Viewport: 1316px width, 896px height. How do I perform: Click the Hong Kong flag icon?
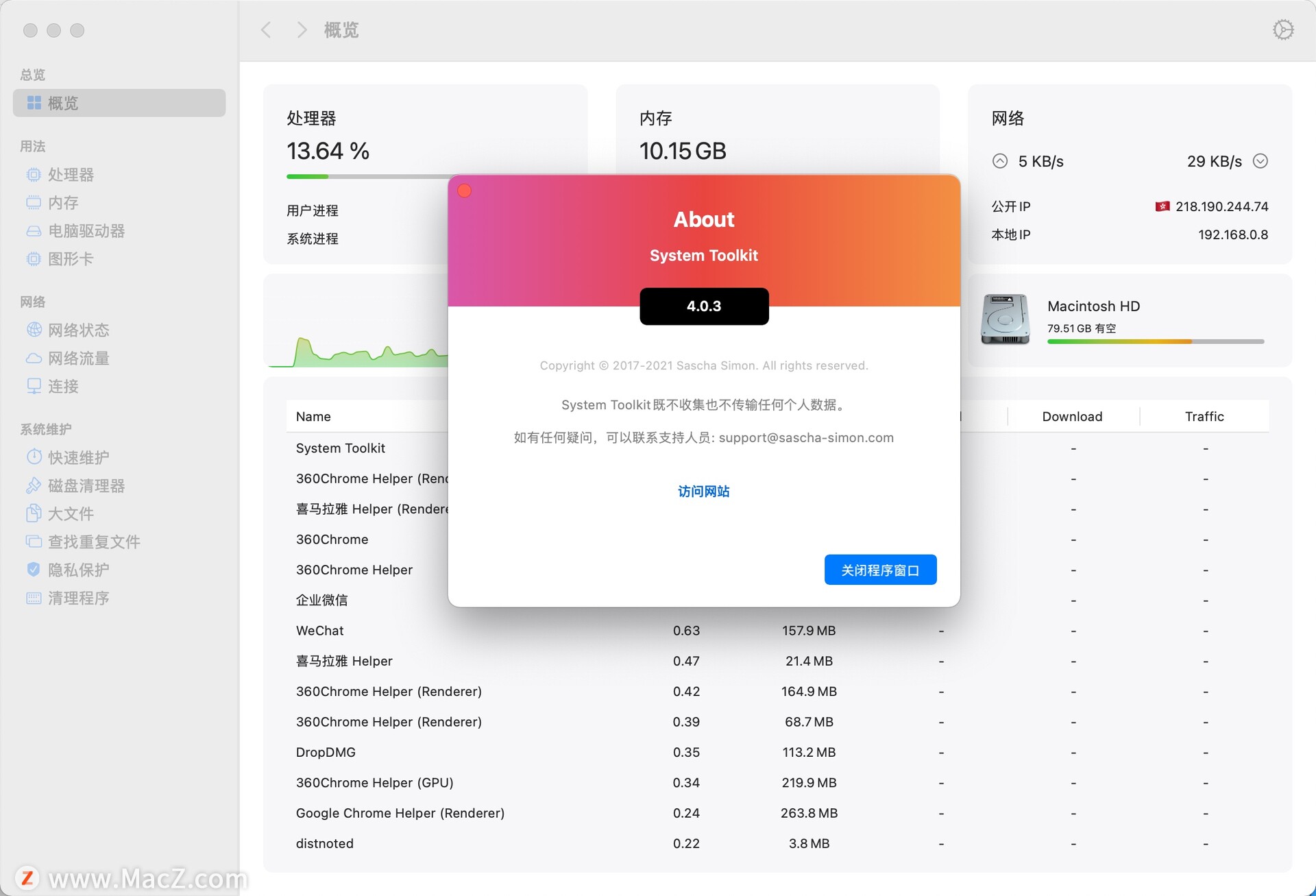(x=1162, y=206)
